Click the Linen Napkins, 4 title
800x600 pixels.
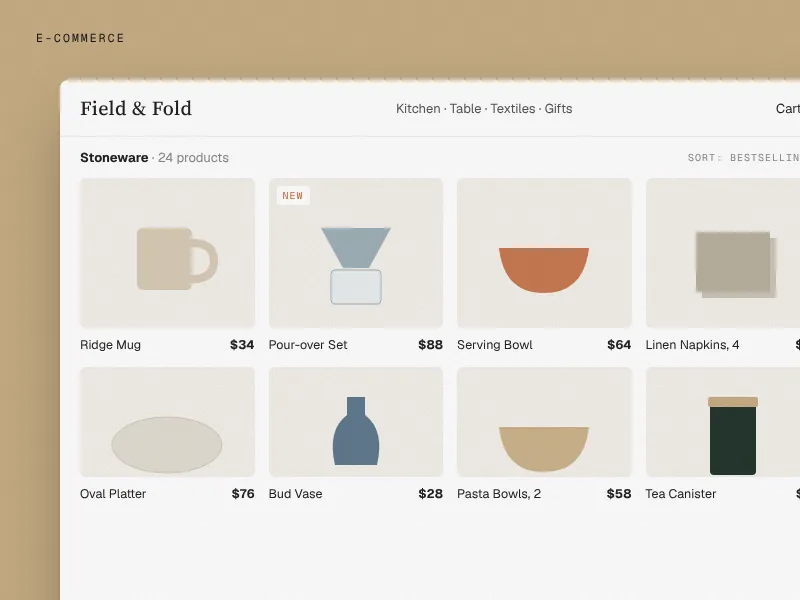pyautogui.click(x=692, y=345)
